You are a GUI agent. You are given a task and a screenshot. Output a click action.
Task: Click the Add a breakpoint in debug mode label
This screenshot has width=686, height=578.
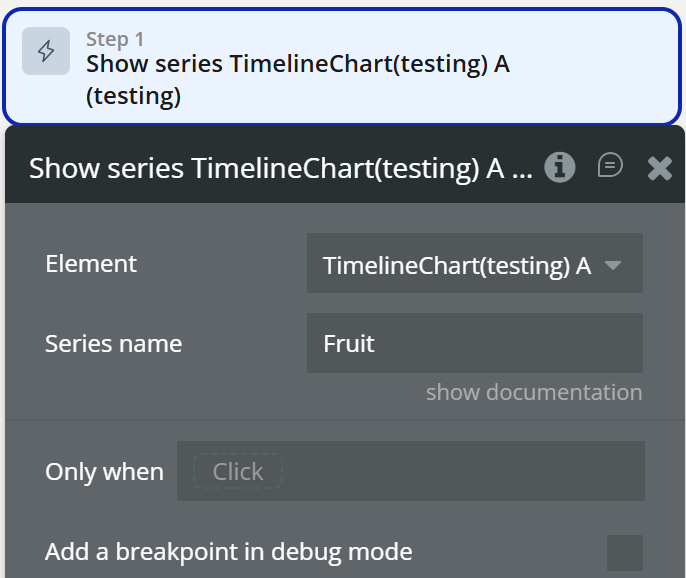pyautogui.click(x=228, y=551)
